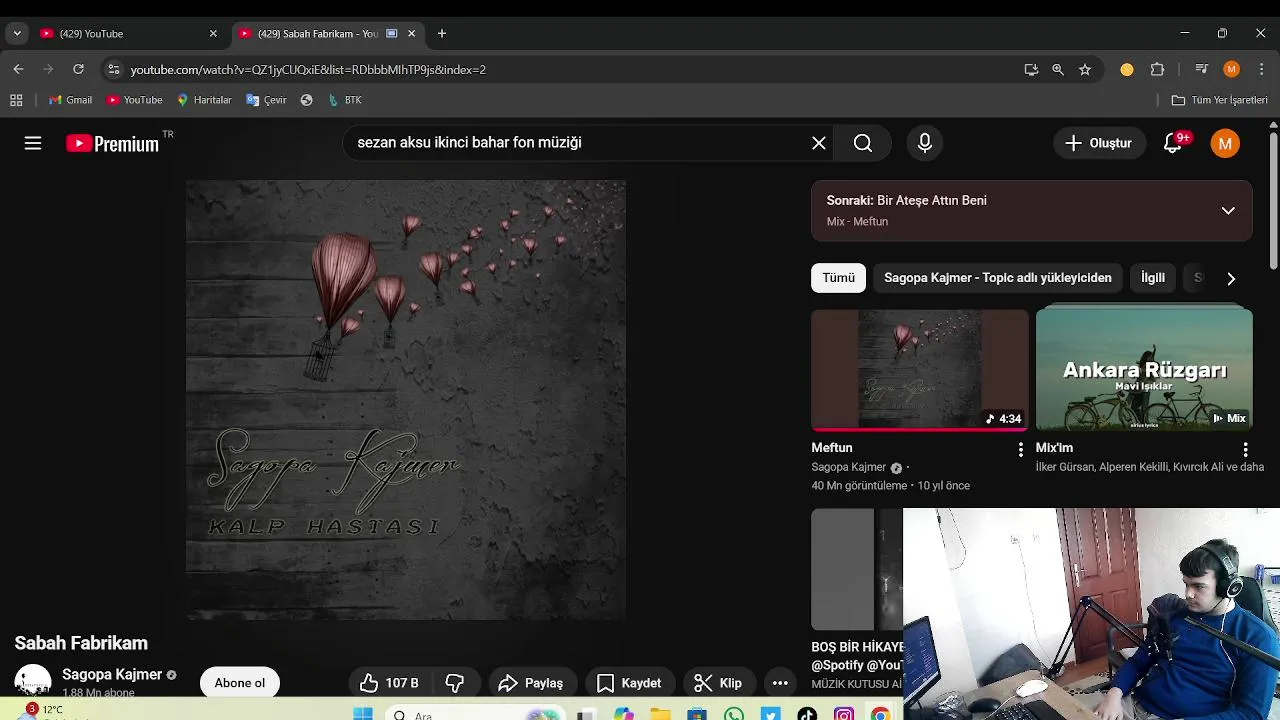
Task: Open Gmail bookmark
Action: point(70,100)
